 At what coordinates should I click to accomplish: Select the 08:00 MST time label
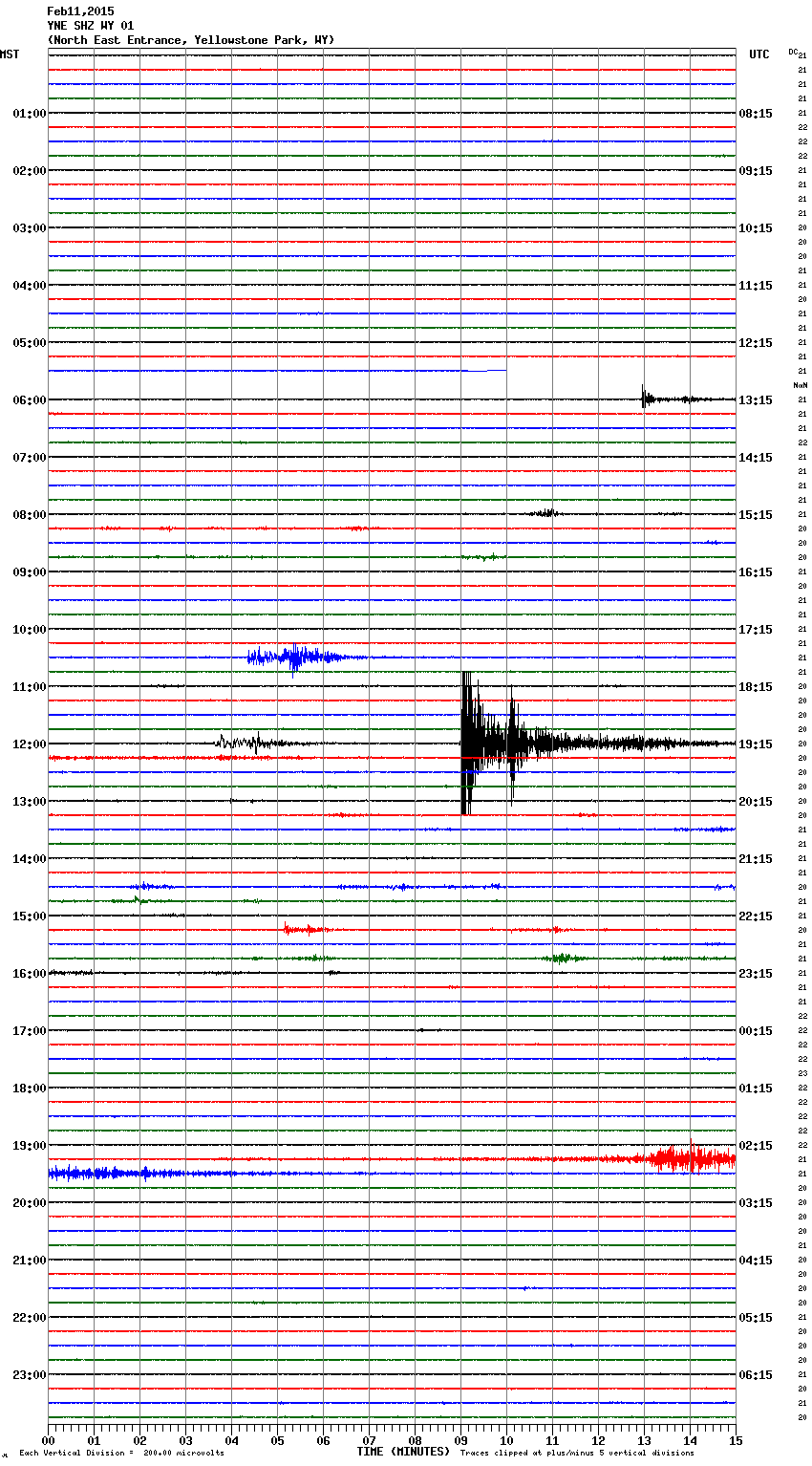pos(30,515)
